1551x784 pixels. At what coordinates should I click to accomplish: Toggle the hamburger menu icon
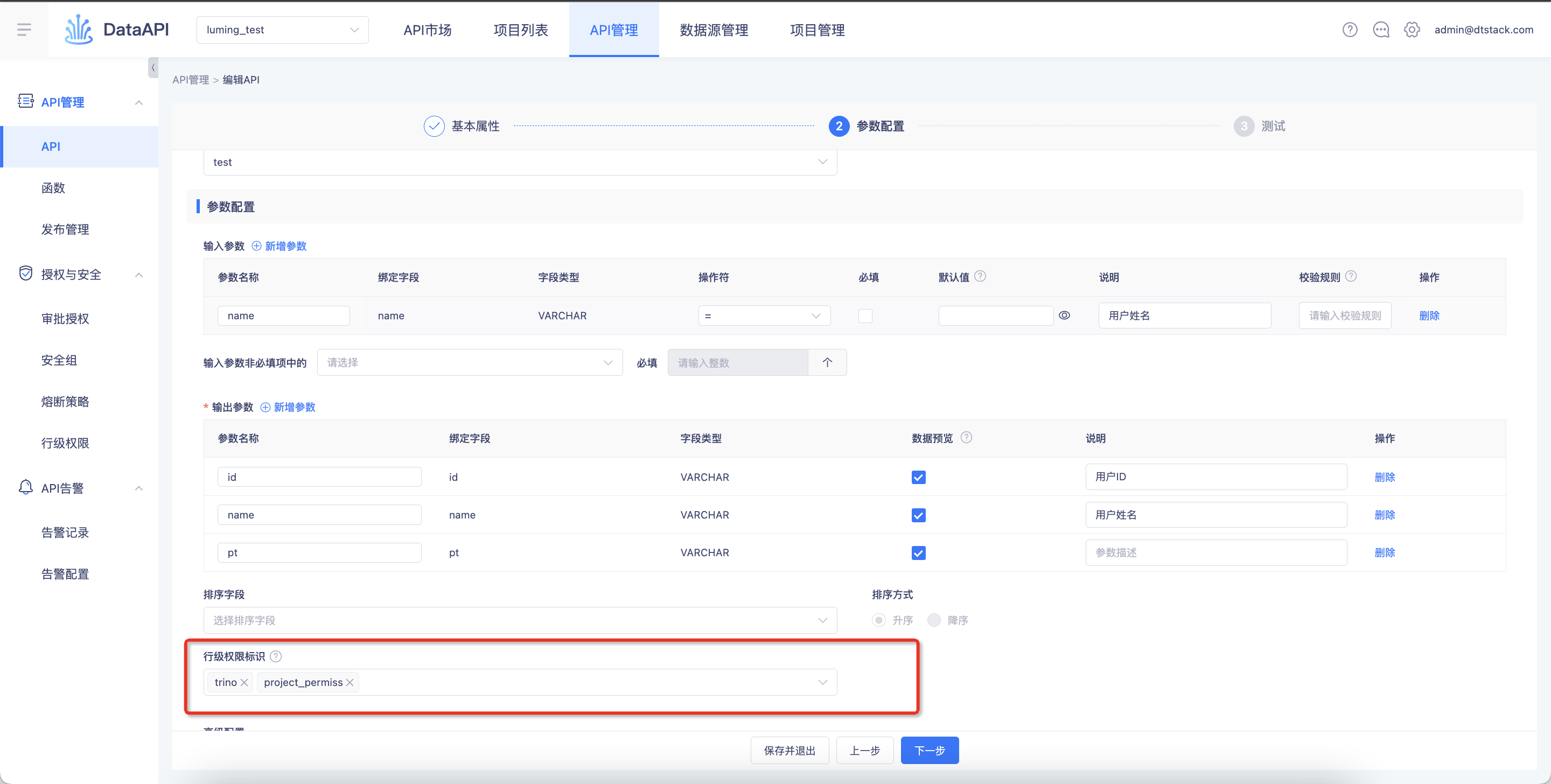click(x=24, y=30)
